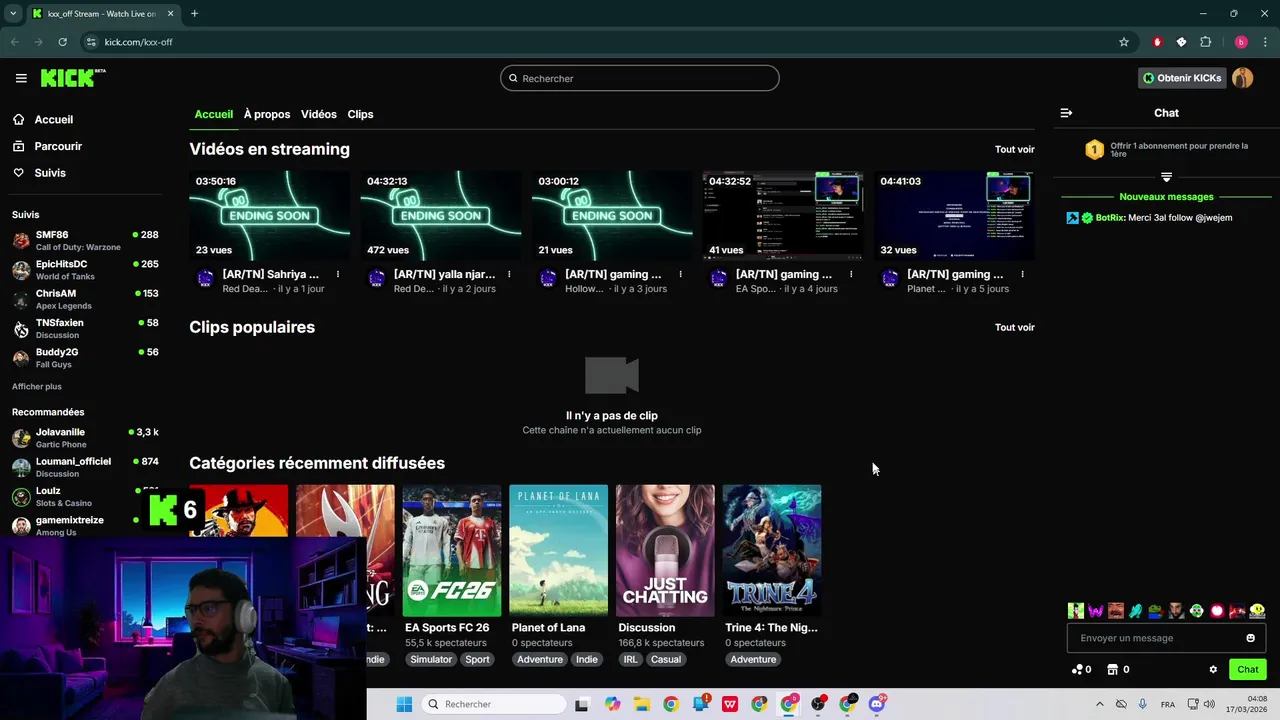Insert the teal clapping hands emote
Image resolution: width=1280 pixels, height=720 pixels.
pyautogui.click(x=1136, y=611)
